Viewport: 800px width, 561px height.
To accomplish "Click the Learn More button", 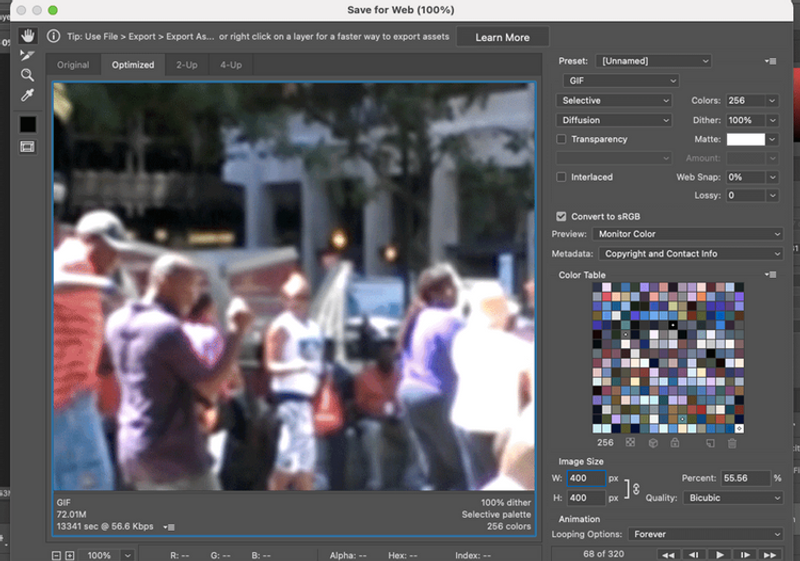I will pyautogui.click(x=503, y=37).
